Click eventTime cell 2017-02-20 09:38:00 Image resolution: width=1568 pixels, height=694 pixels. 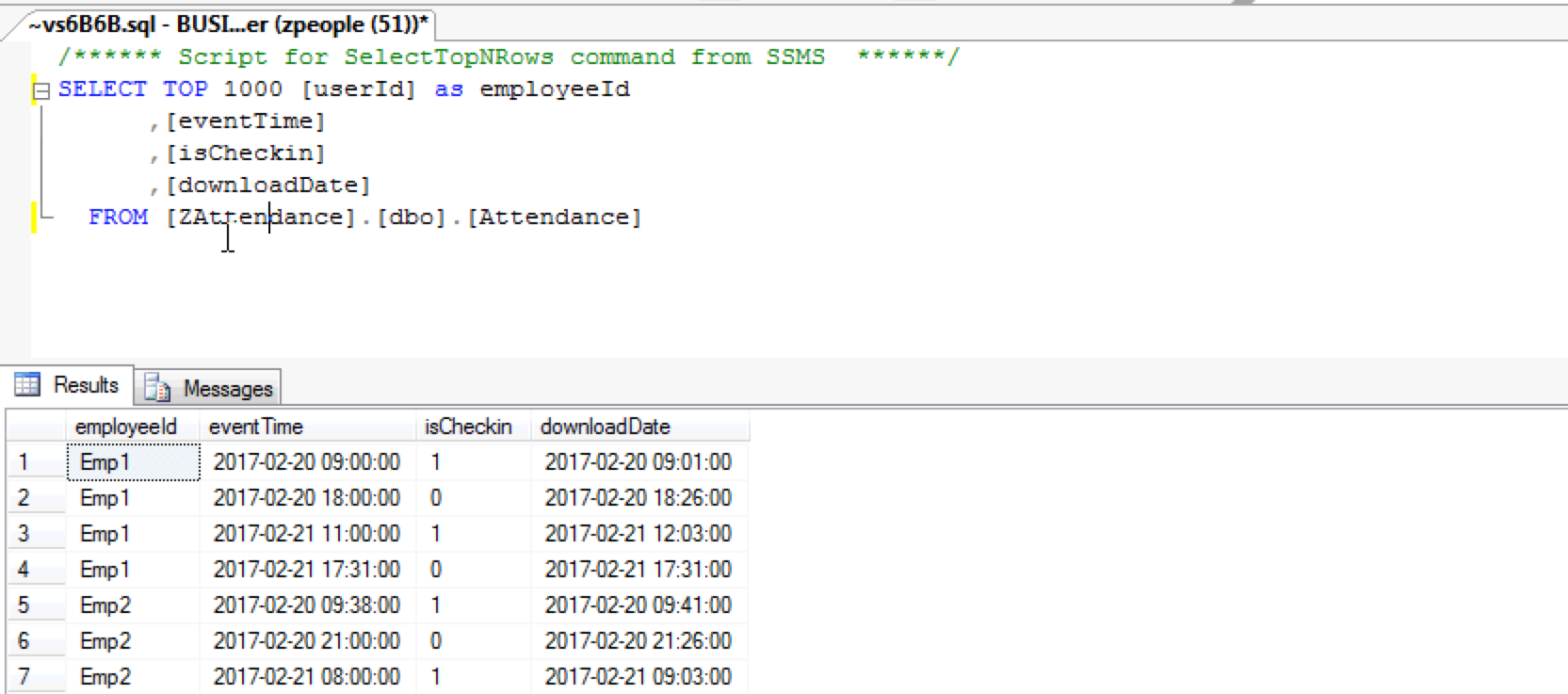308,605
